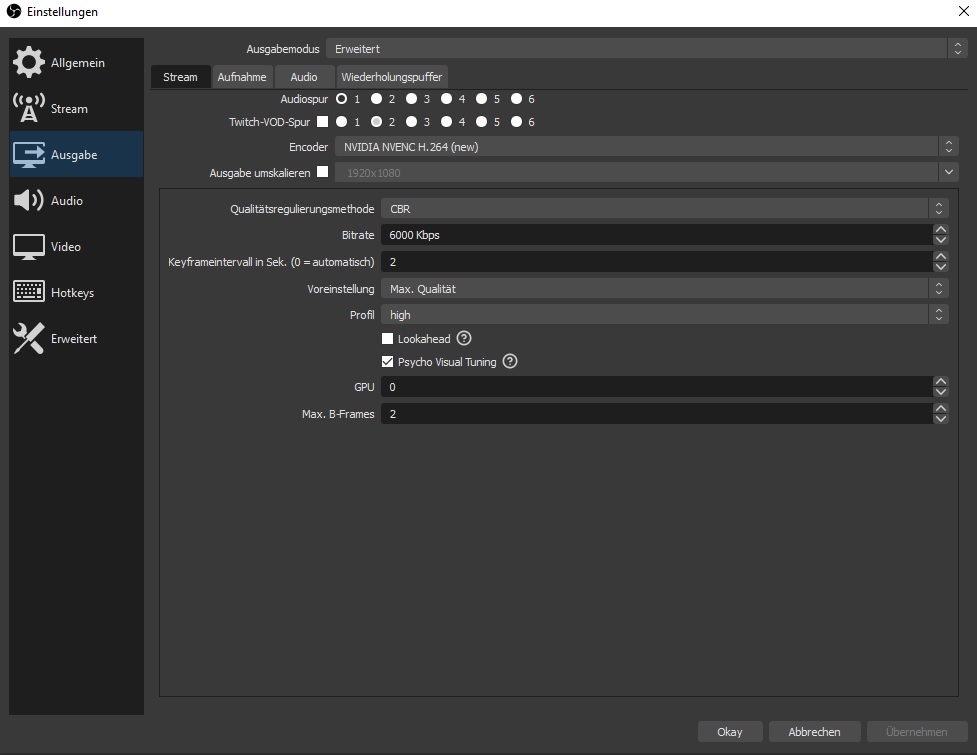Enable the Ausgabe umskalieren checkbox
Image resolution: width=977 pixels, height=755 pixels.
[x=322, y=172]
